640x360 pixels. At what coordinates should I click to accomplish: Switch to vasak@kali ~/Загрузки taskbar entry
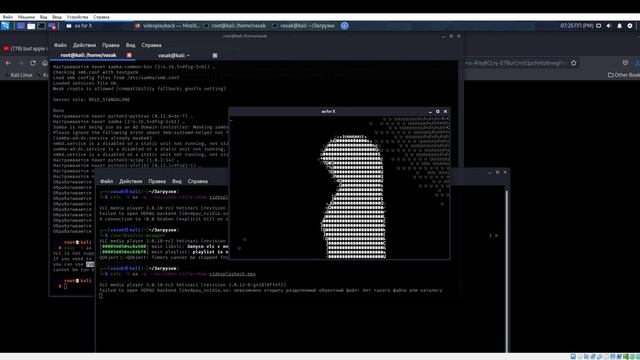pyautogui.click(x=304, y=26)
